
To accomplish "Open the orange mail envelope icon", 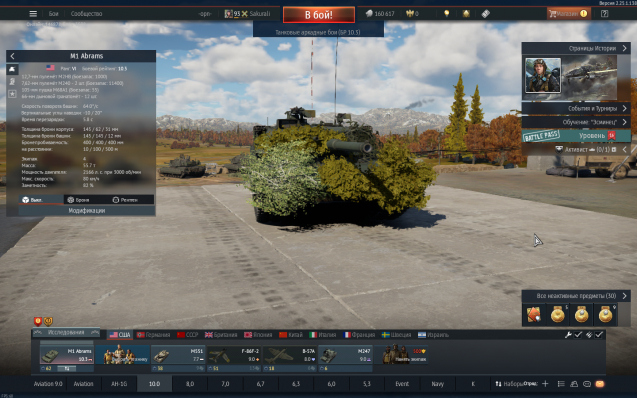I will coord(600,384).
